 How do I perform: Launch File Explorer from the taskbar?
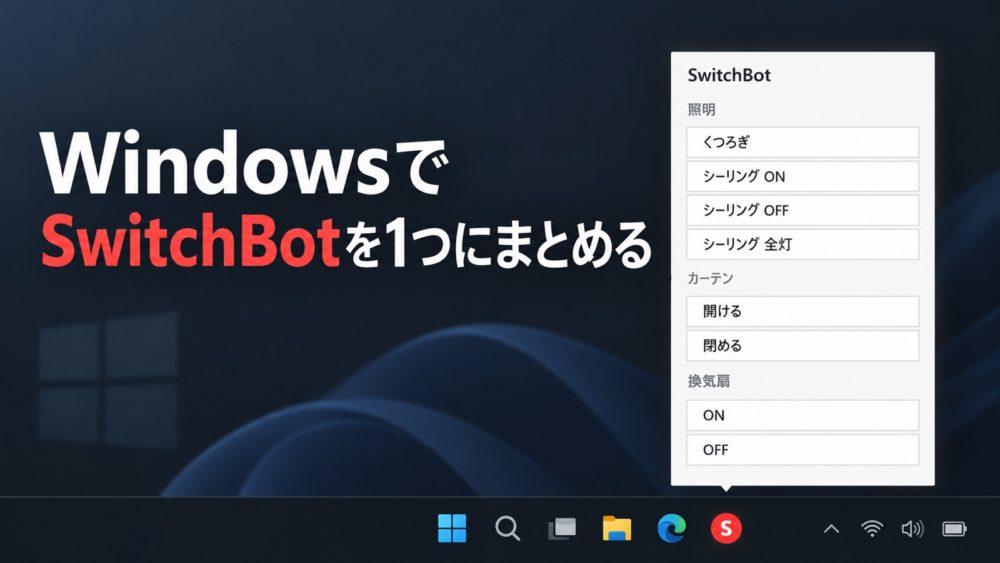pos(617,528)
